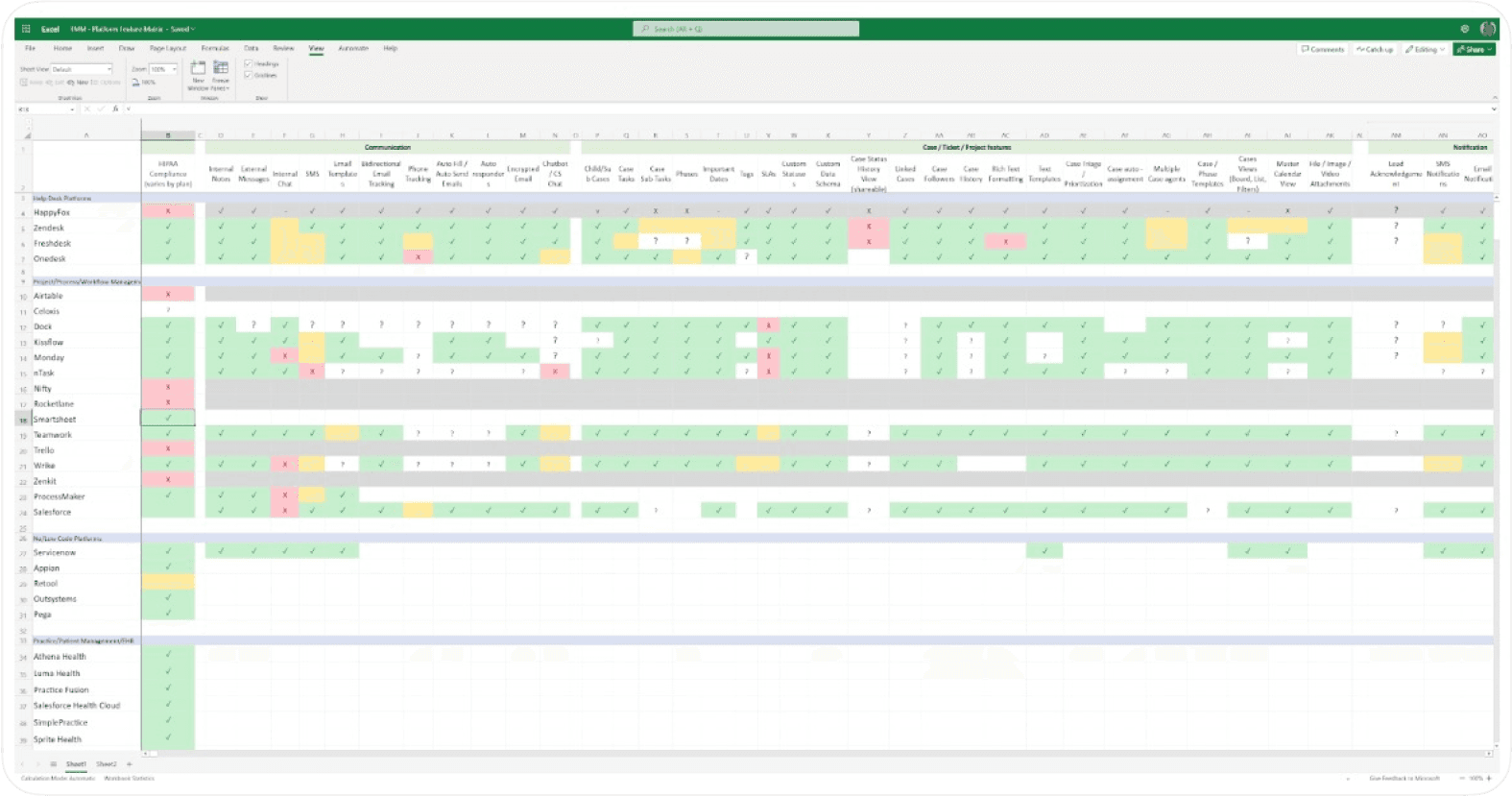
Task: Select the Athena Health row label
Action: click(60, 657)
